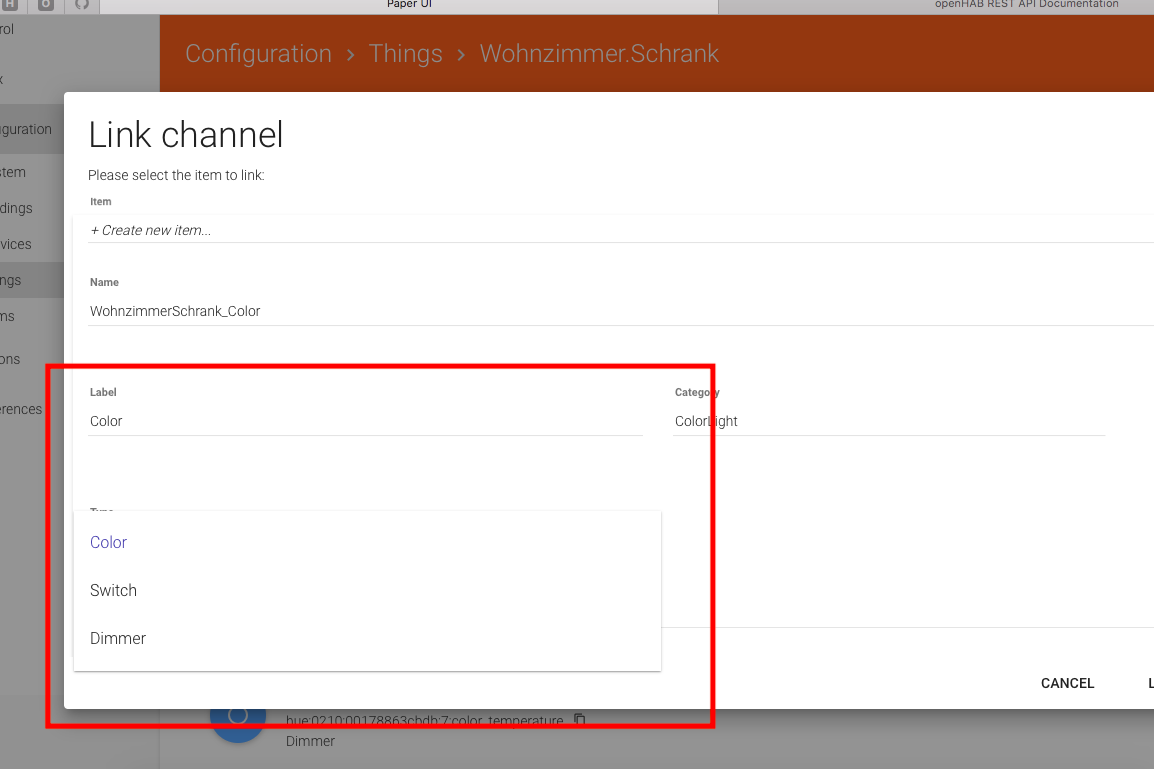Screen dimensions: 1154x769
Task: Click the Label field containing Color
Action: tap(365, 422)
